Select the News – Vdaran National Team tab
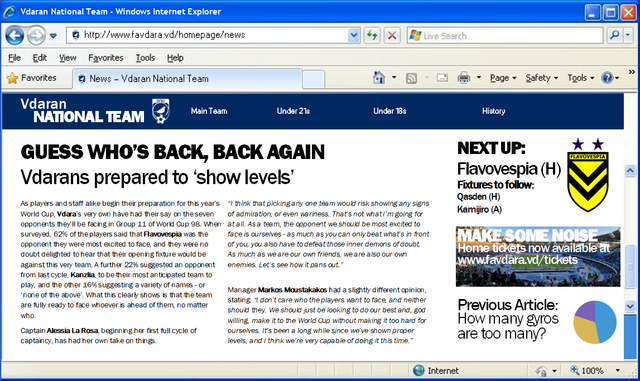Screen dimensions: 640x381 (x=187, y=79)
